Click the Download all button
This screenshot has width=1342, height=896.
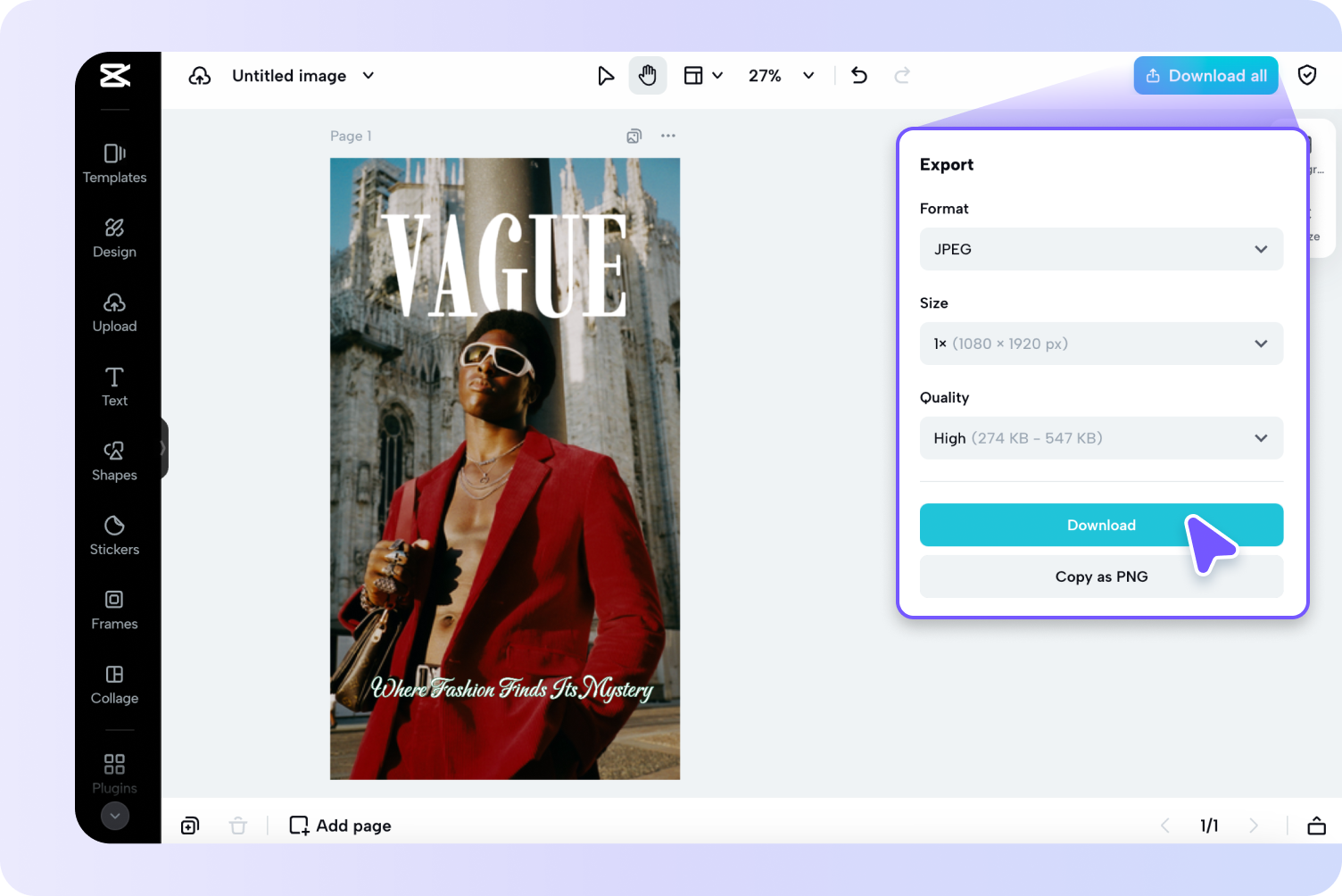(1205, 75)
